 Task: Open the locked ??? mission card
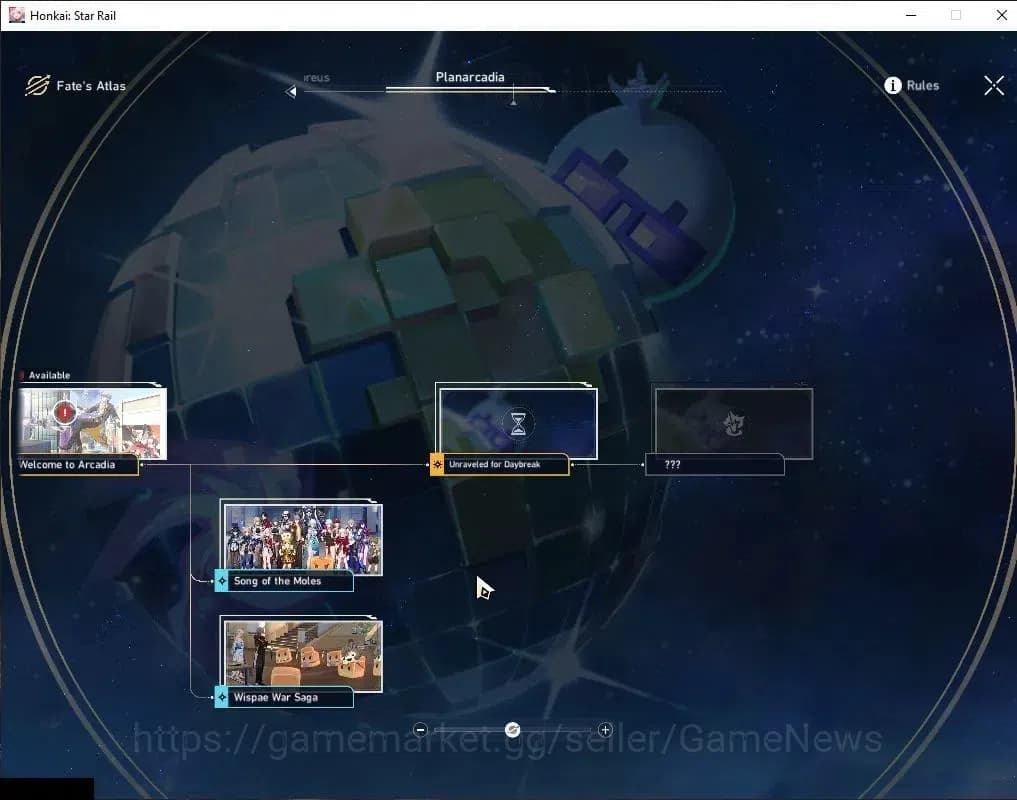pos(734,424)
